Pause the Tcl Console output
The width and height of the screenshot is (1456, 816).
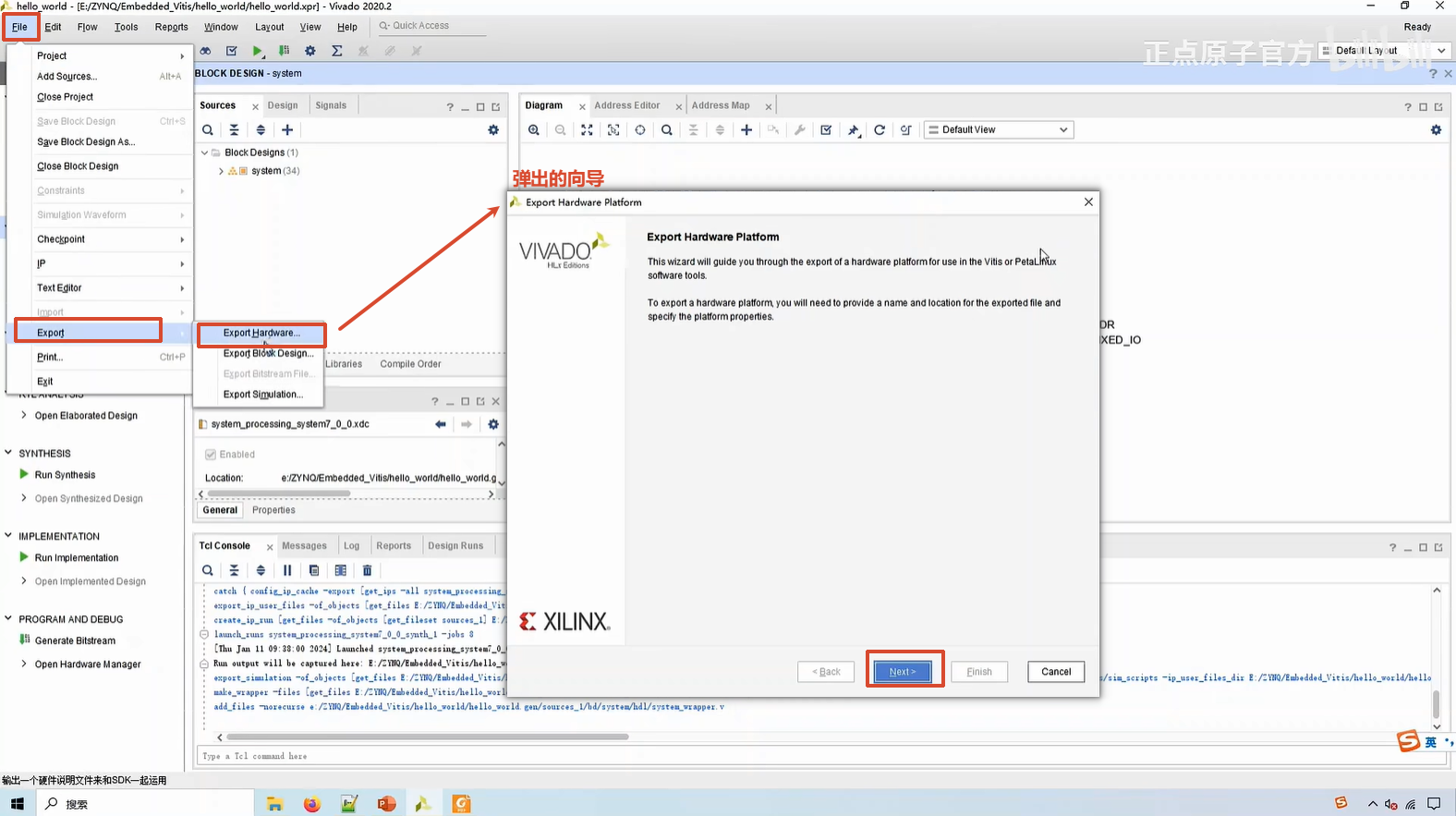(287, 570)
